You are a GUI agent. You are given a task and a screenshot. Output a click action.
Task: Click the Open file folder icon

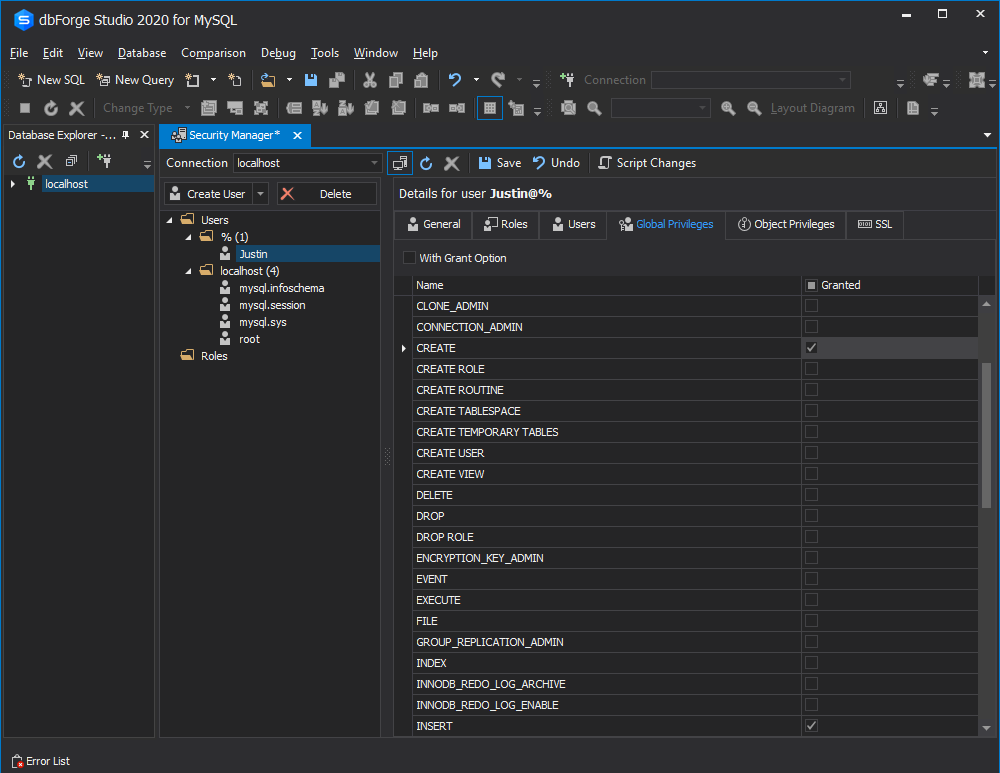(268, 80)
